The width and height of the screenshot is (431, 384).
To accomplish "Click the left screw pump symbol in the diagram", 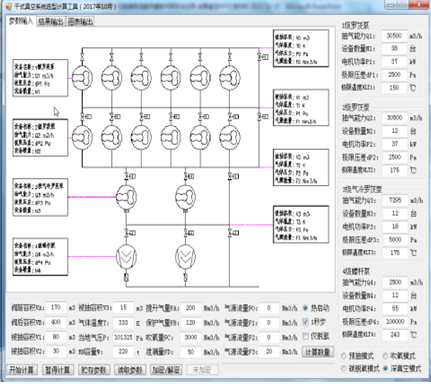I will pos(126,257).
